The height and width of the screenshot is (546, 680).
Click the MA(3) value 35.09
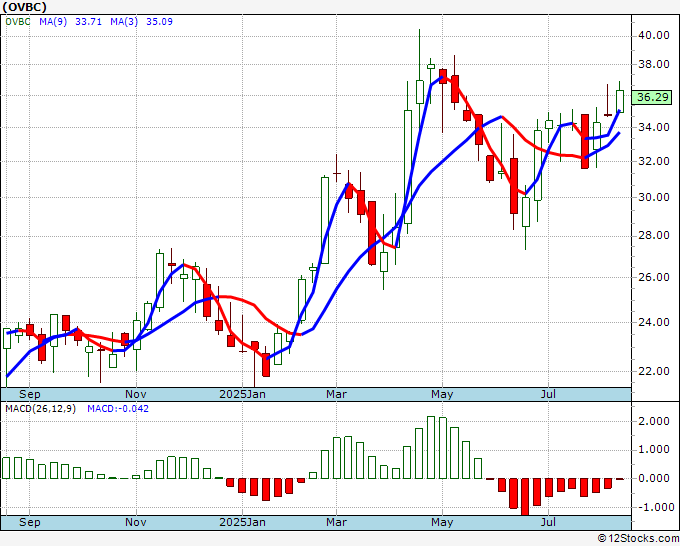[x=160, y=21]
